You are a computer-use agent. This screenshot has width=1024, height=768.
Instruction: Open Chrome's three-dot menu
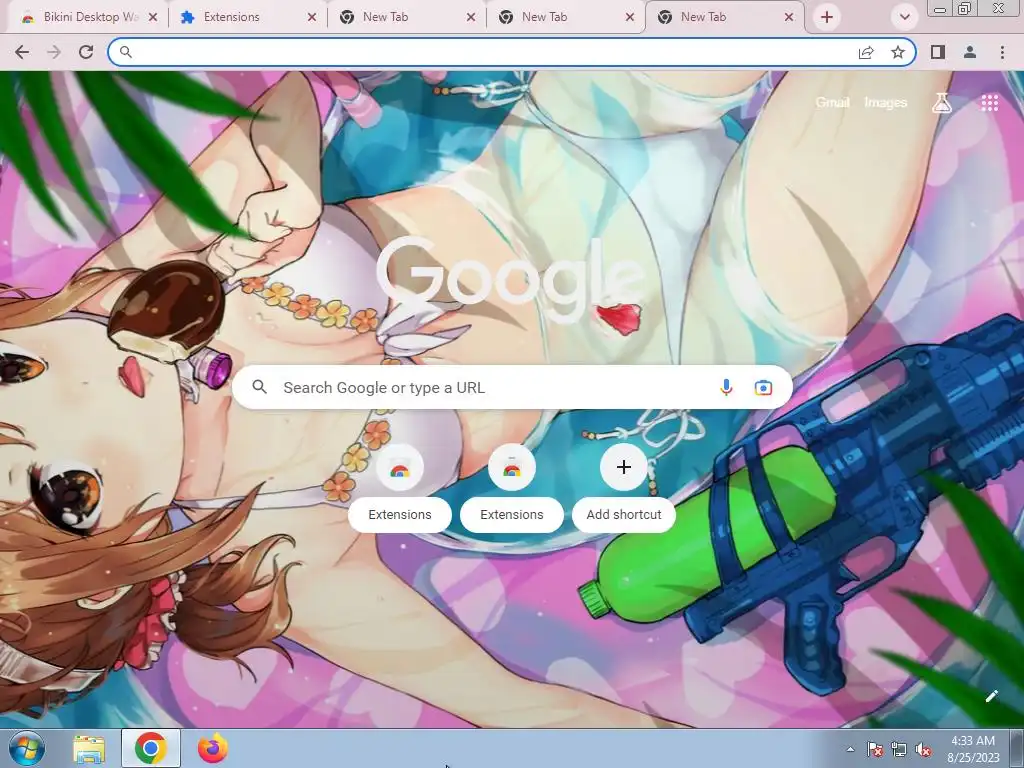[1002, 52]
